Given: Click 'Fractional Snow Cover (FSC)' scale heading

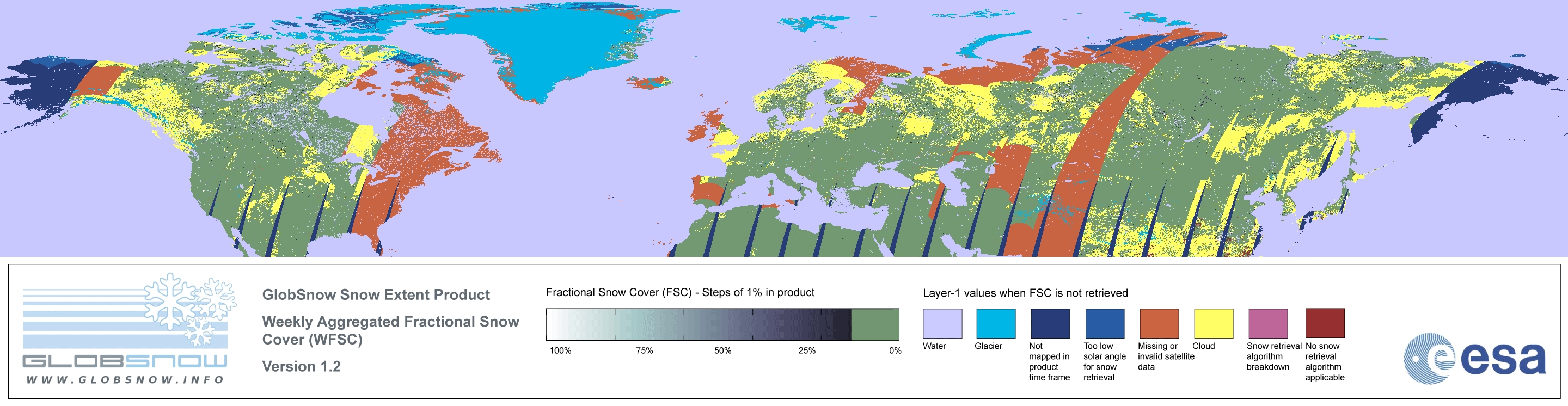Looking at the screenshot, I should pyautogui.click(x=680, y=292).
